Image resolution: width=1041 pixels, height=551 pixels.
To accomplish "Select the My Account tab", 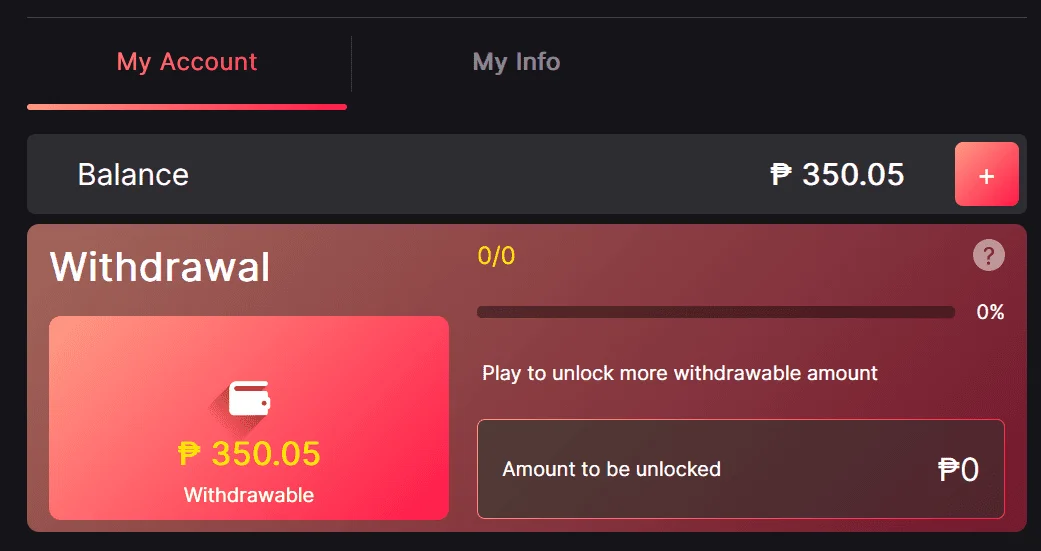I will tap(187, 62).
